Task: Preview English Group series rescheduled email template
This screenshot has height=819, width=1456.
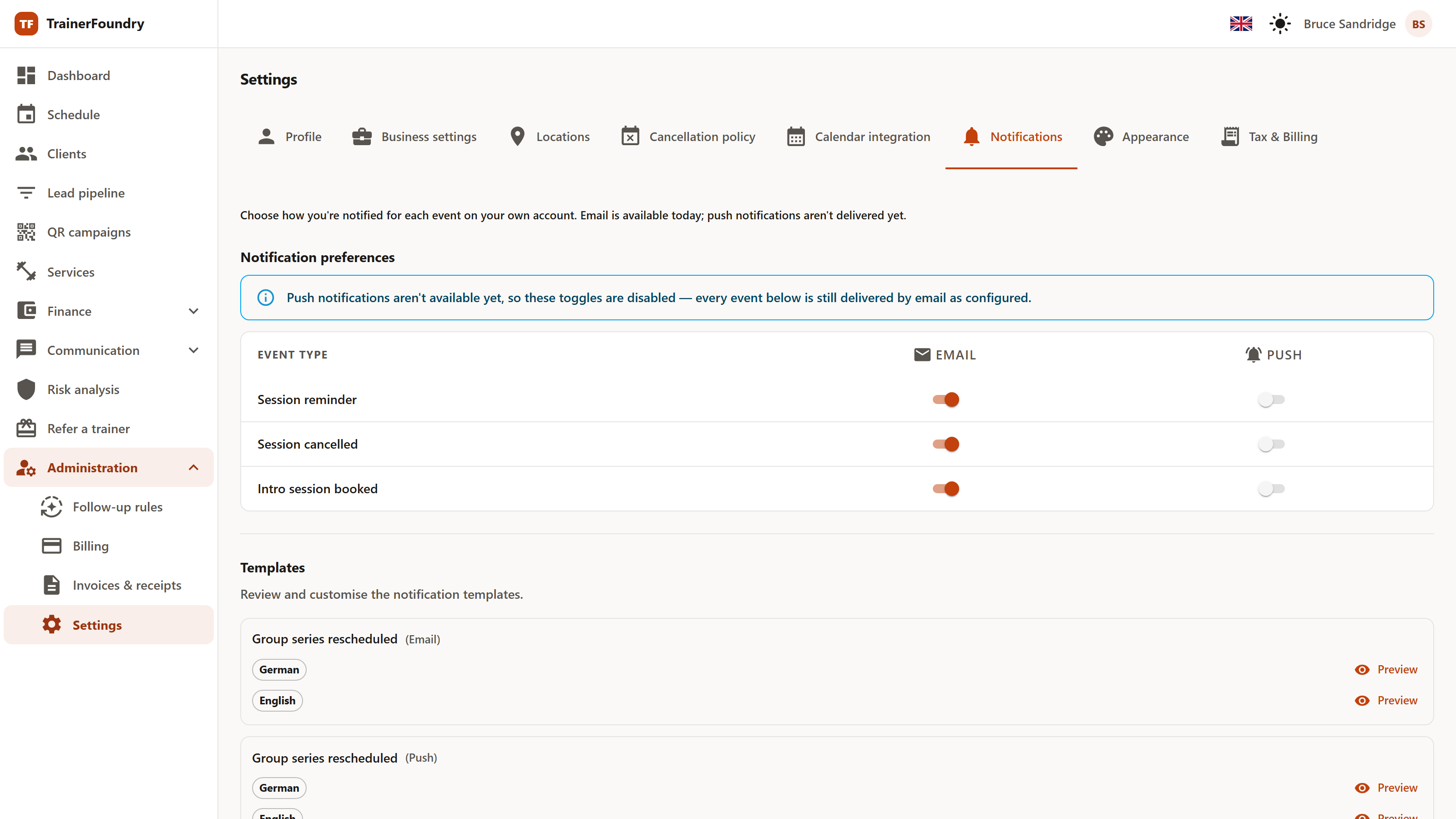Action: pyautogui.click(x=1386, y=700)
